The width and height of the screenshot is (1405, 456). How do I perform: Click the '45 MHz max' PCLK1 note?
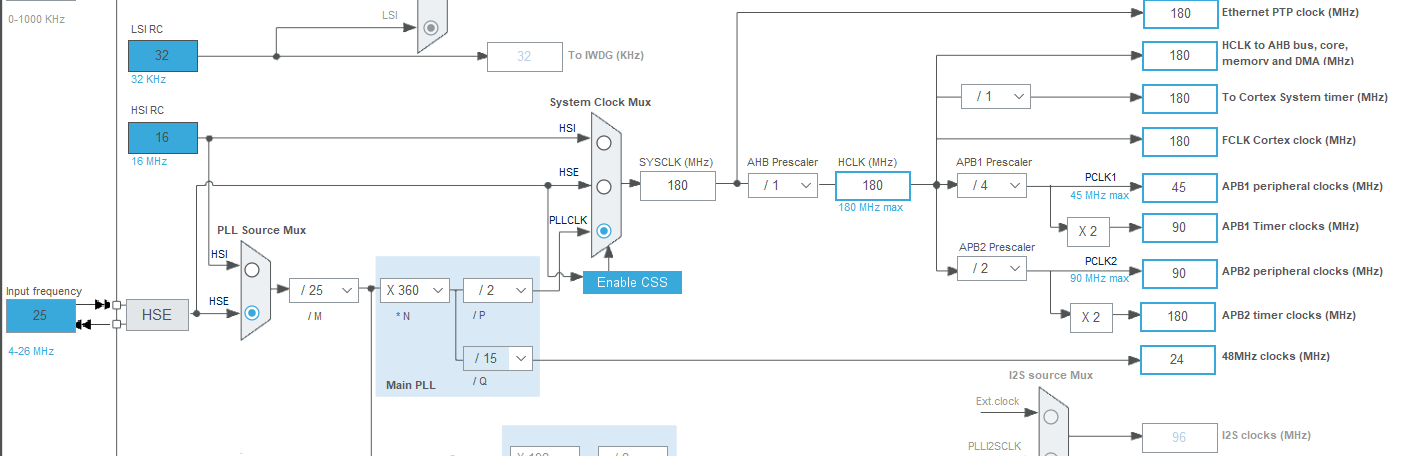1099,195
